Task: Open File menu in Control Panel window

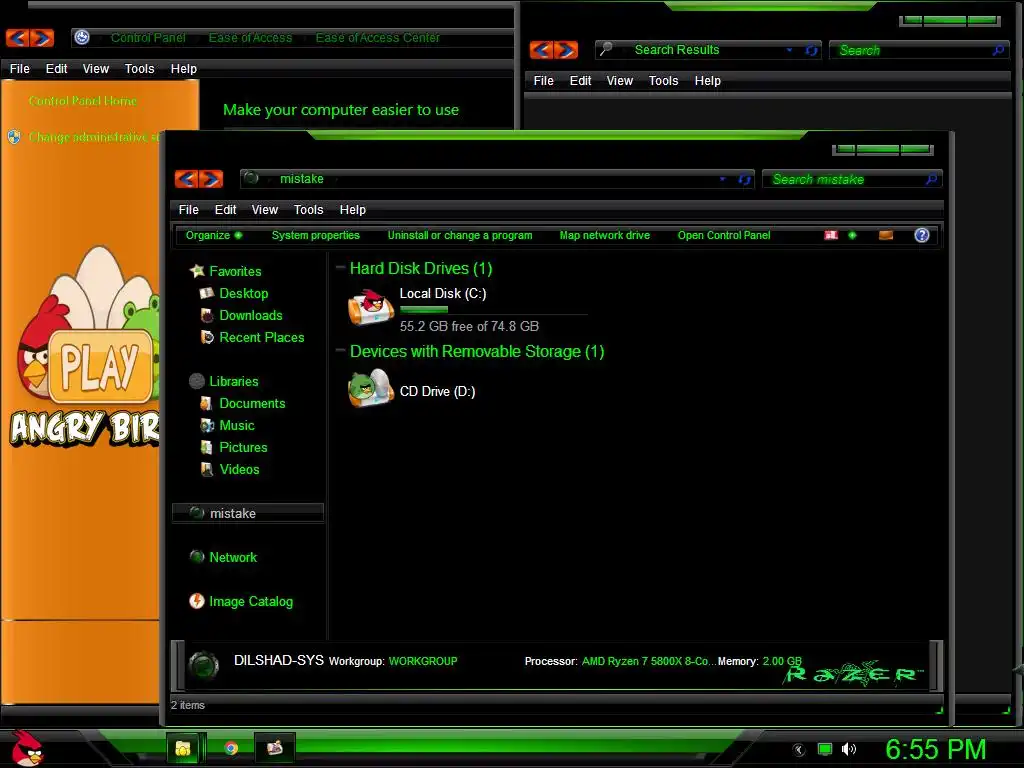Action: [20, 69]
